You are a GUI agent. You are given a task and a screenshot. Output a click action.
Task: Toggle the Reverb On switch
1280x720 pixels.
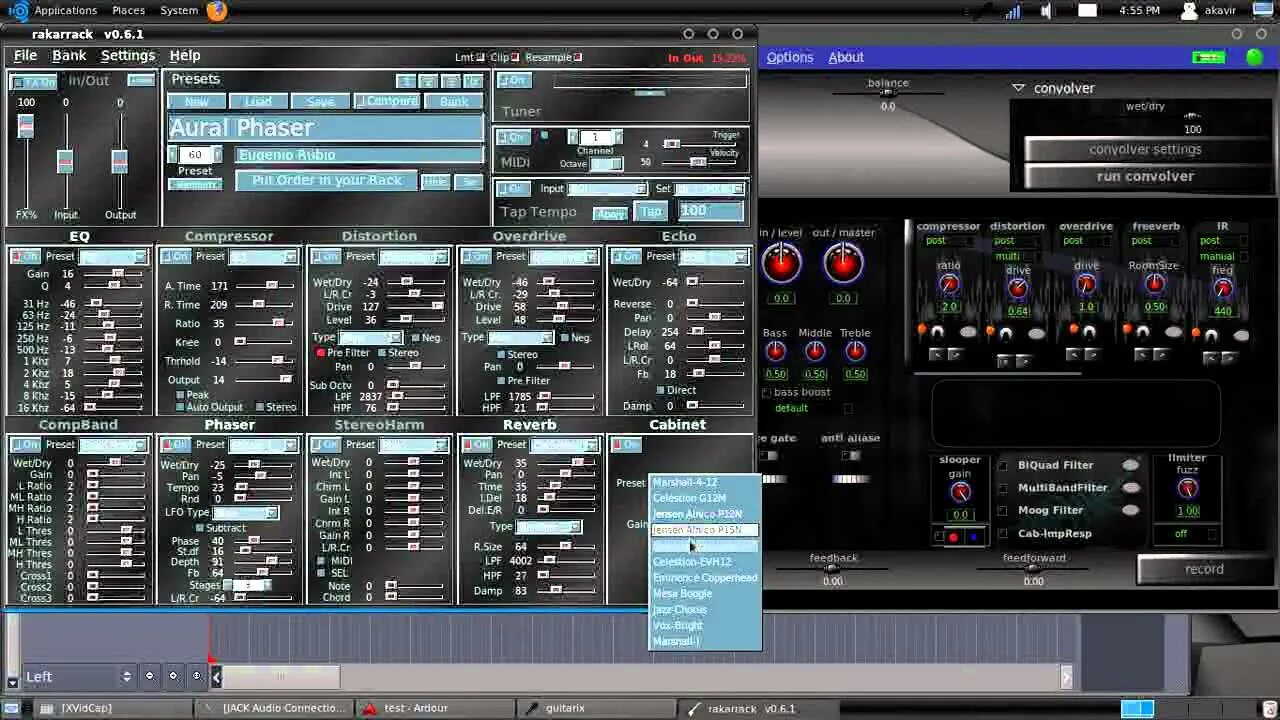(476, 444)
